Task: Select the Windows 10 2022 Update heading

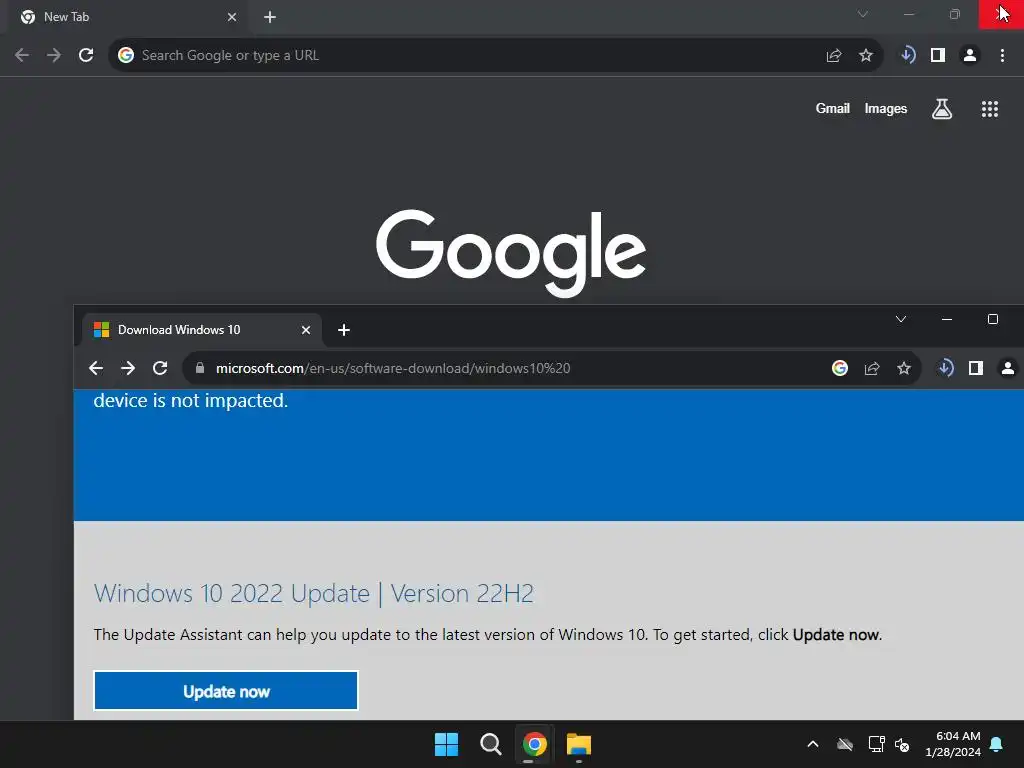Action: coord(313,594)
